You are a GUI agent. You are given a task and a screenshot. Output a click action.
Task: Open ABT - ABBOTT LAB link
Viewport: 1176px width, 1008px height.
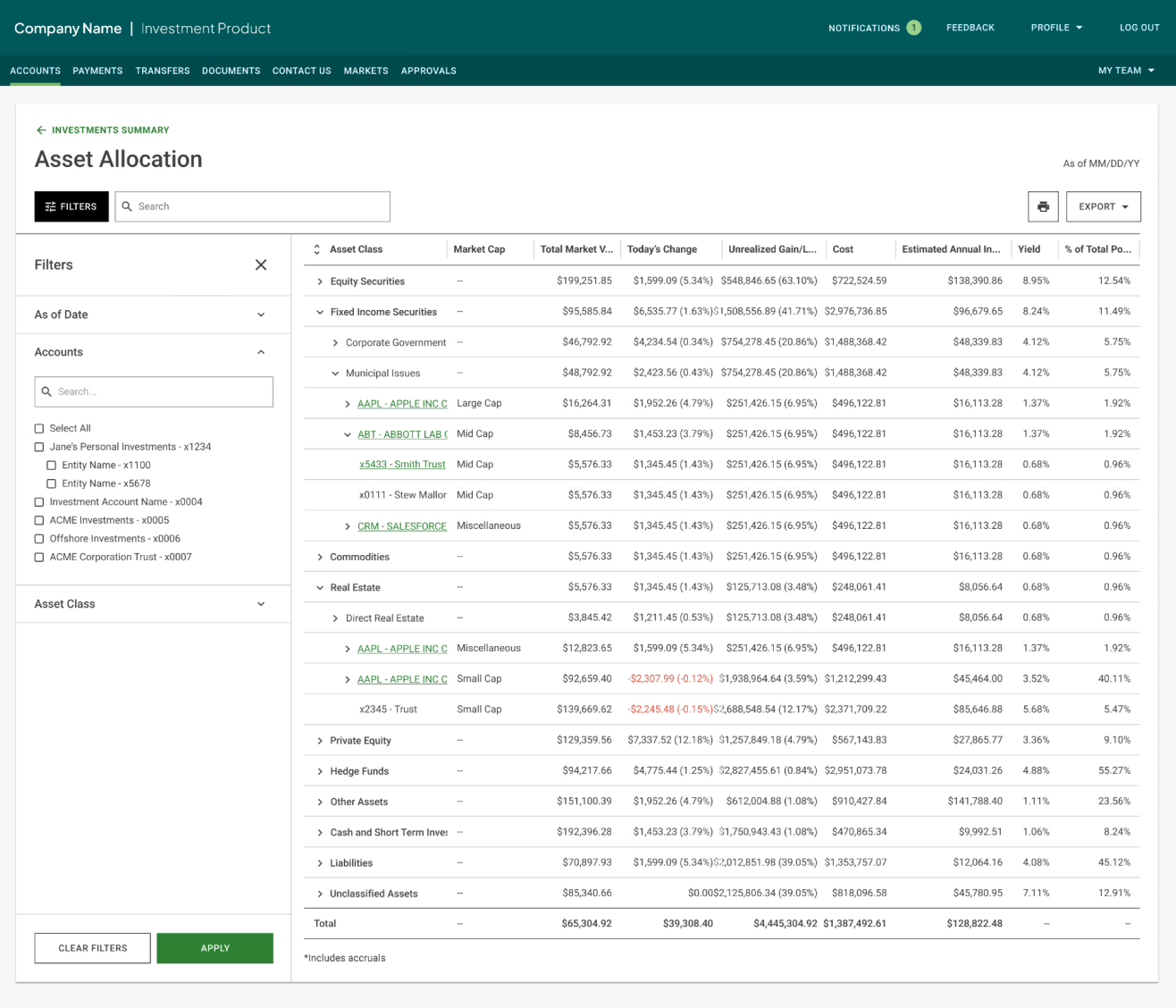point(402,434)
